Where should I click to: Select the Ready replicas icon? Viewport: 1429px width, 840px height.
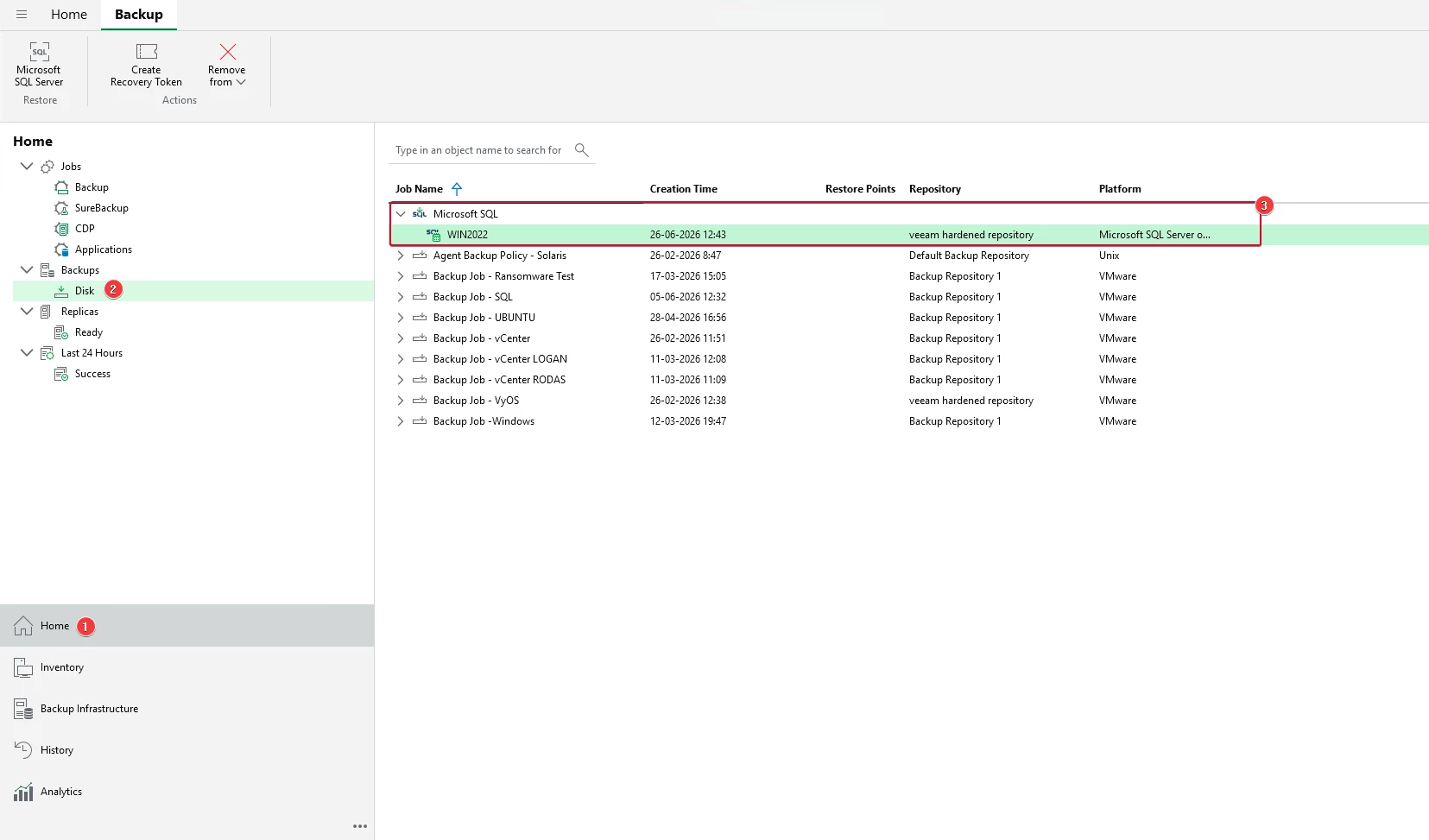[61, 332]
